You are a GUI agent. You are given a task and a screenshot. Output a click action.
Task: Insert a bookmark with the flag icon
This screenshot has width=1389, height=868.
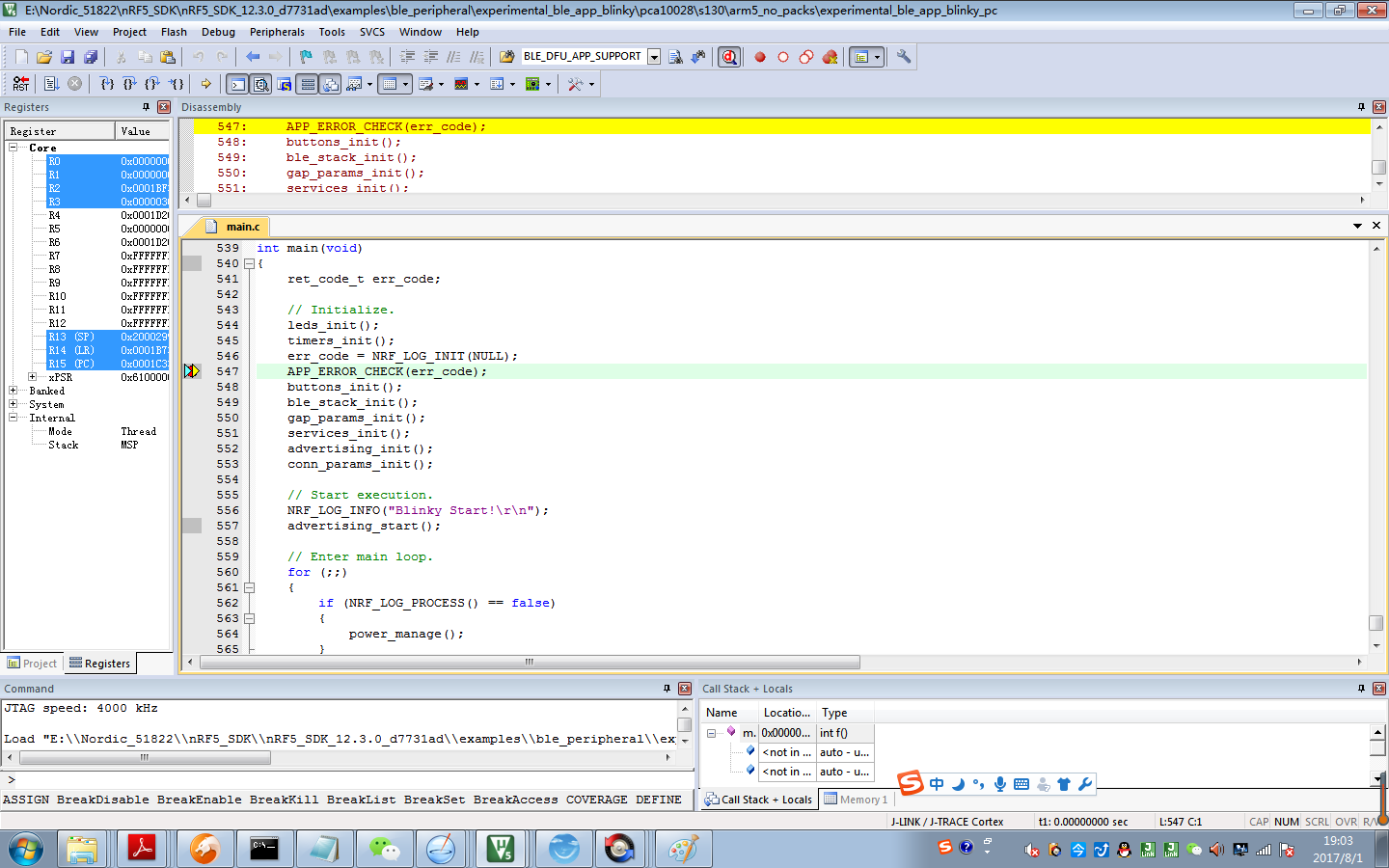[306, 57]
